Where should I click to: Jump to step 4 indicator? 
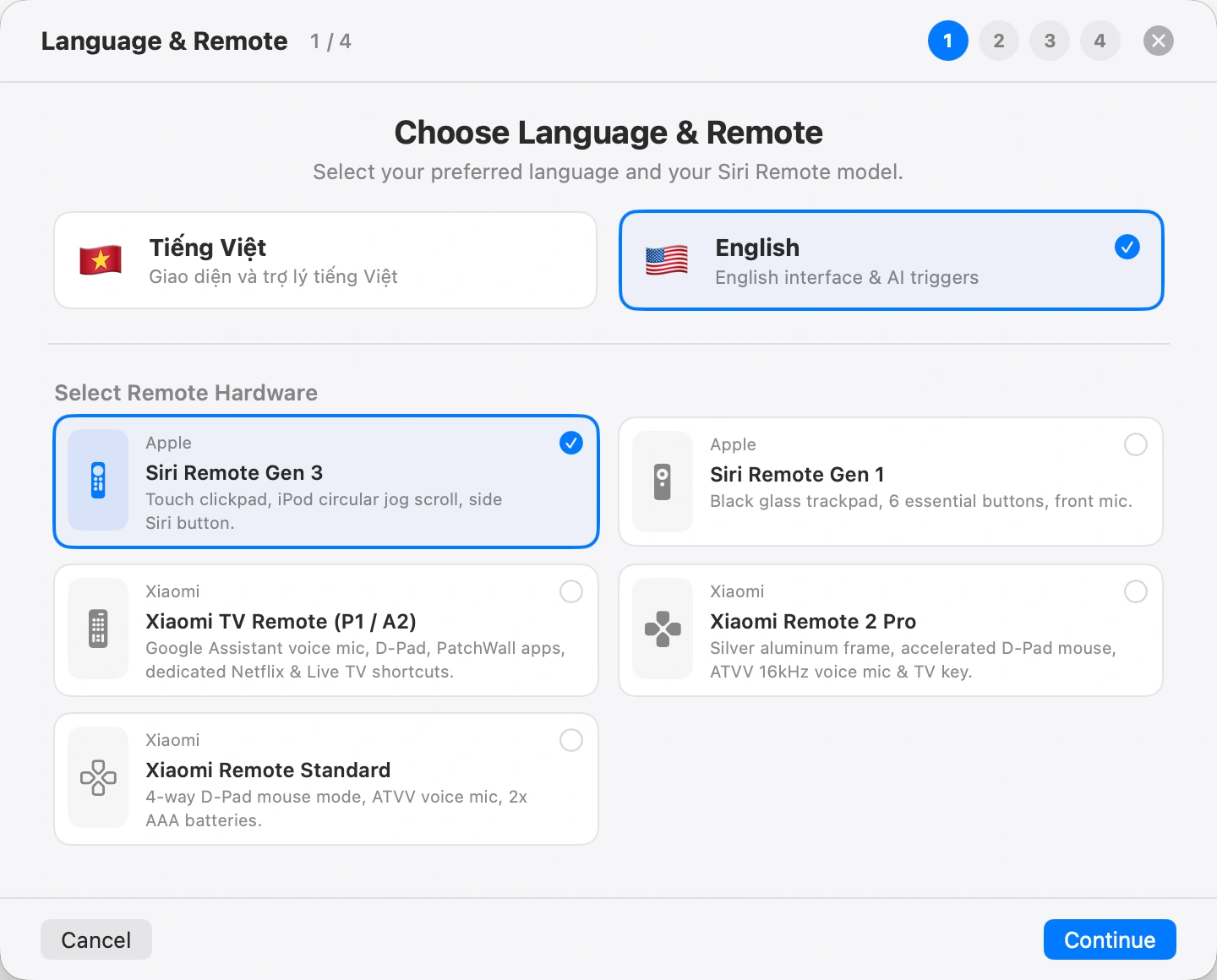click(1100, 41)
